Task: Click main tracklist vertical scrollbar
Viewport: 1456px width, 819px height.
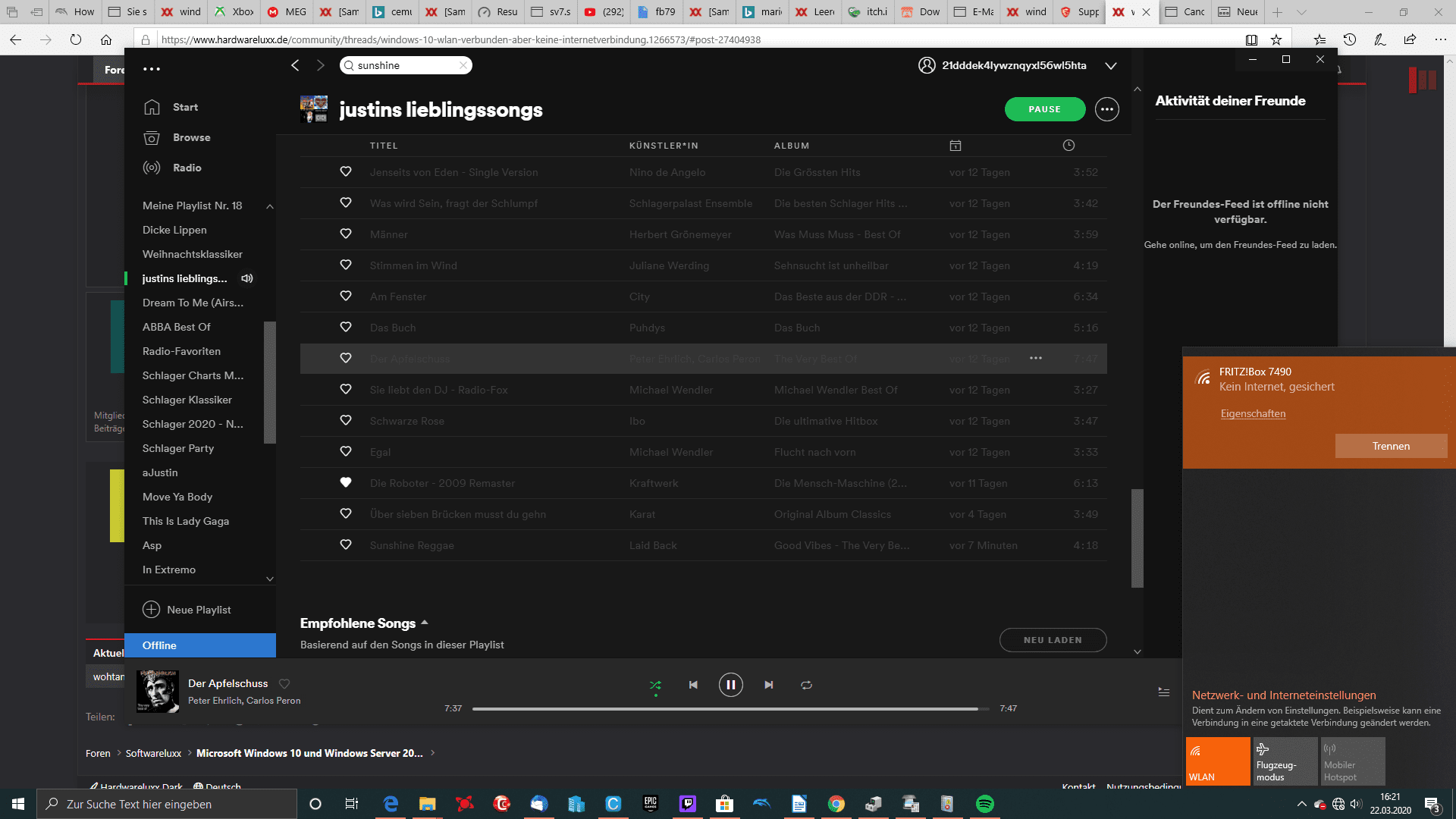Action: (x=1137, y=538)
